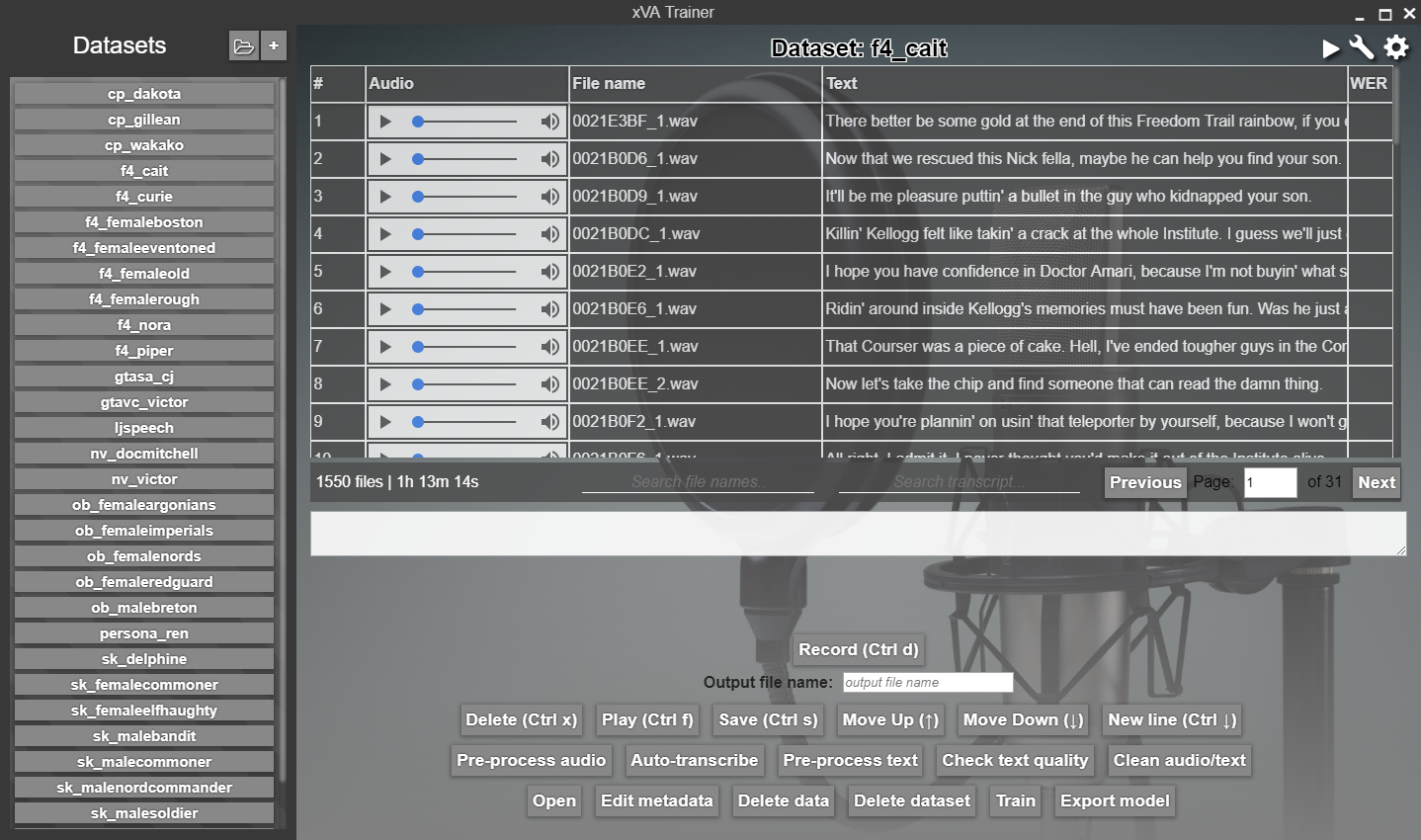
Task: Go to the Next page
Action: [x=1376, y=482]
